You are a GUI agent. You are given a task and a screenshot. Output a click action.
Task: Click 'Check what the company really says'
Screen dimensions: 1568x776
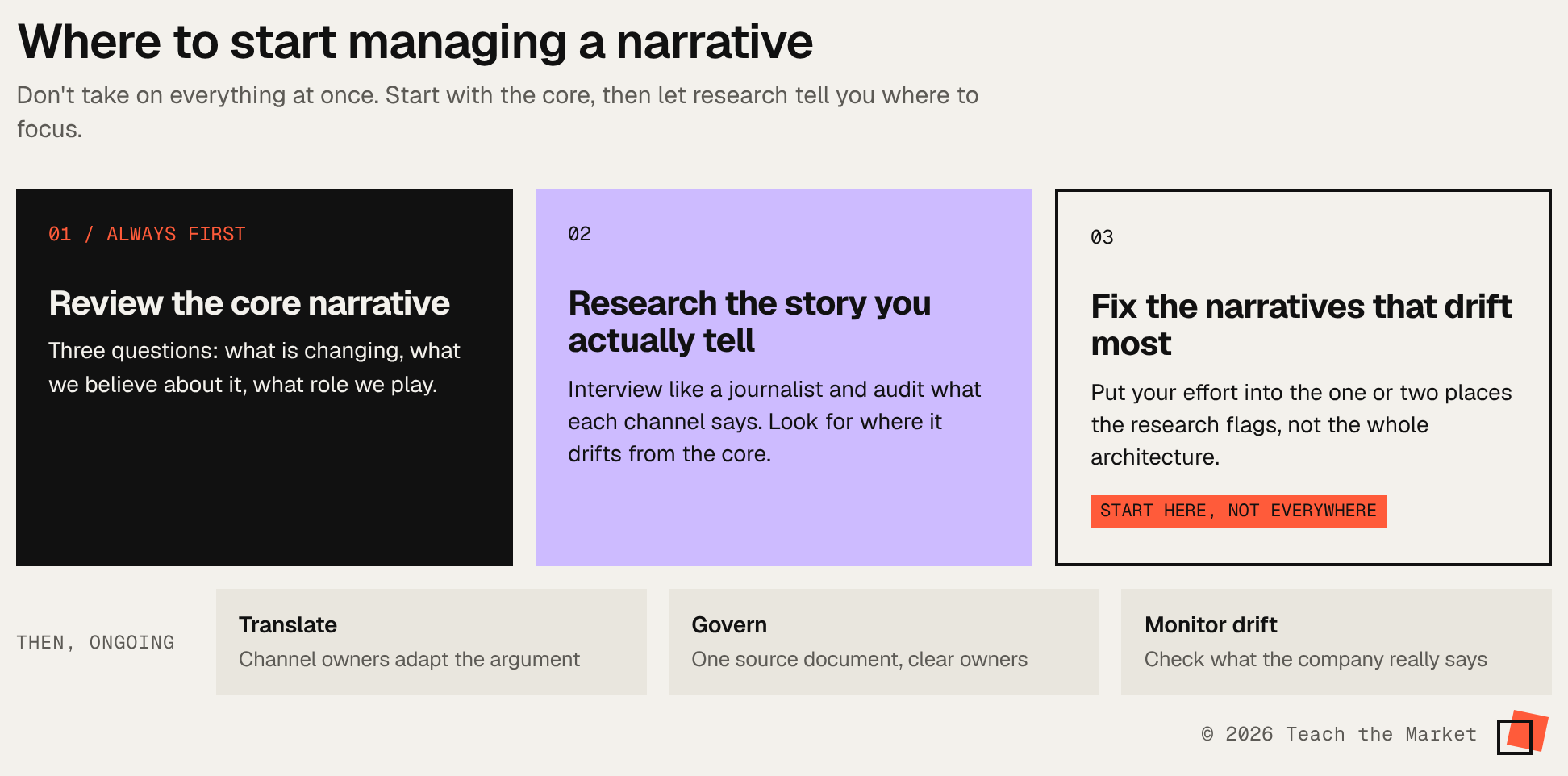tap(1316, 660)
